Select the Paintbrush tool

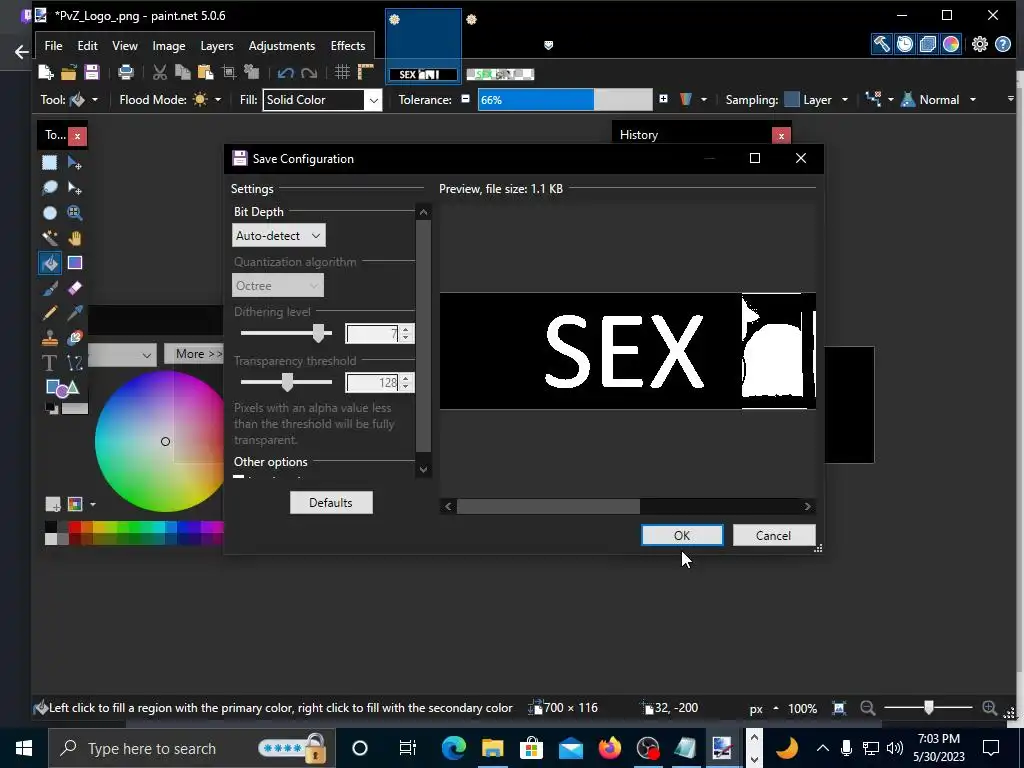coord(50,288)
